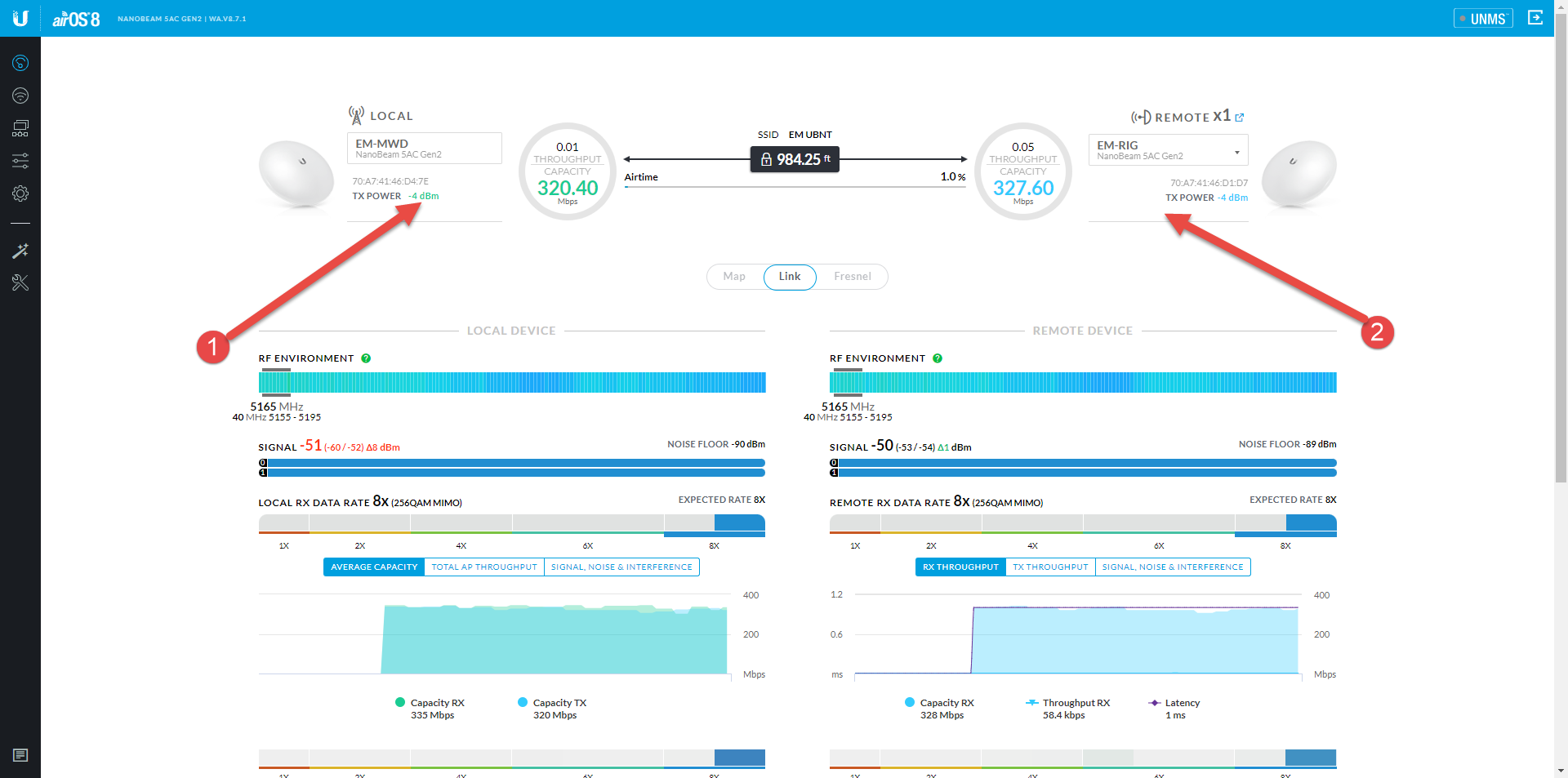Open the wrench and screwdriver tools icon

click(x=20, y=282)
